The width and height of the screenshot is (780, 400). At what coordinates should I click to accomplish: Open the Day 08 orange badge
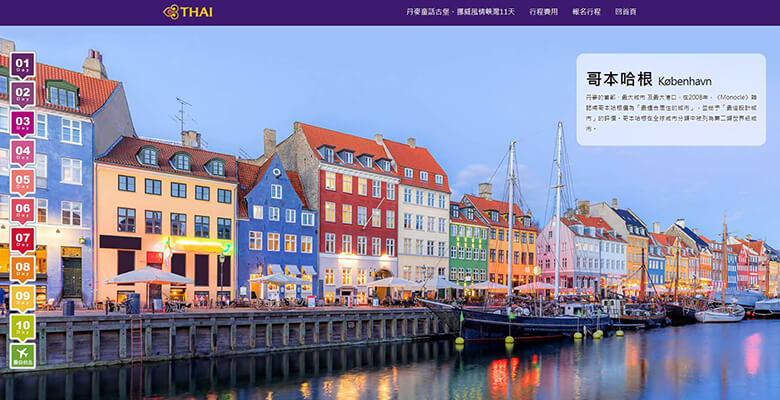coord(22,269)
